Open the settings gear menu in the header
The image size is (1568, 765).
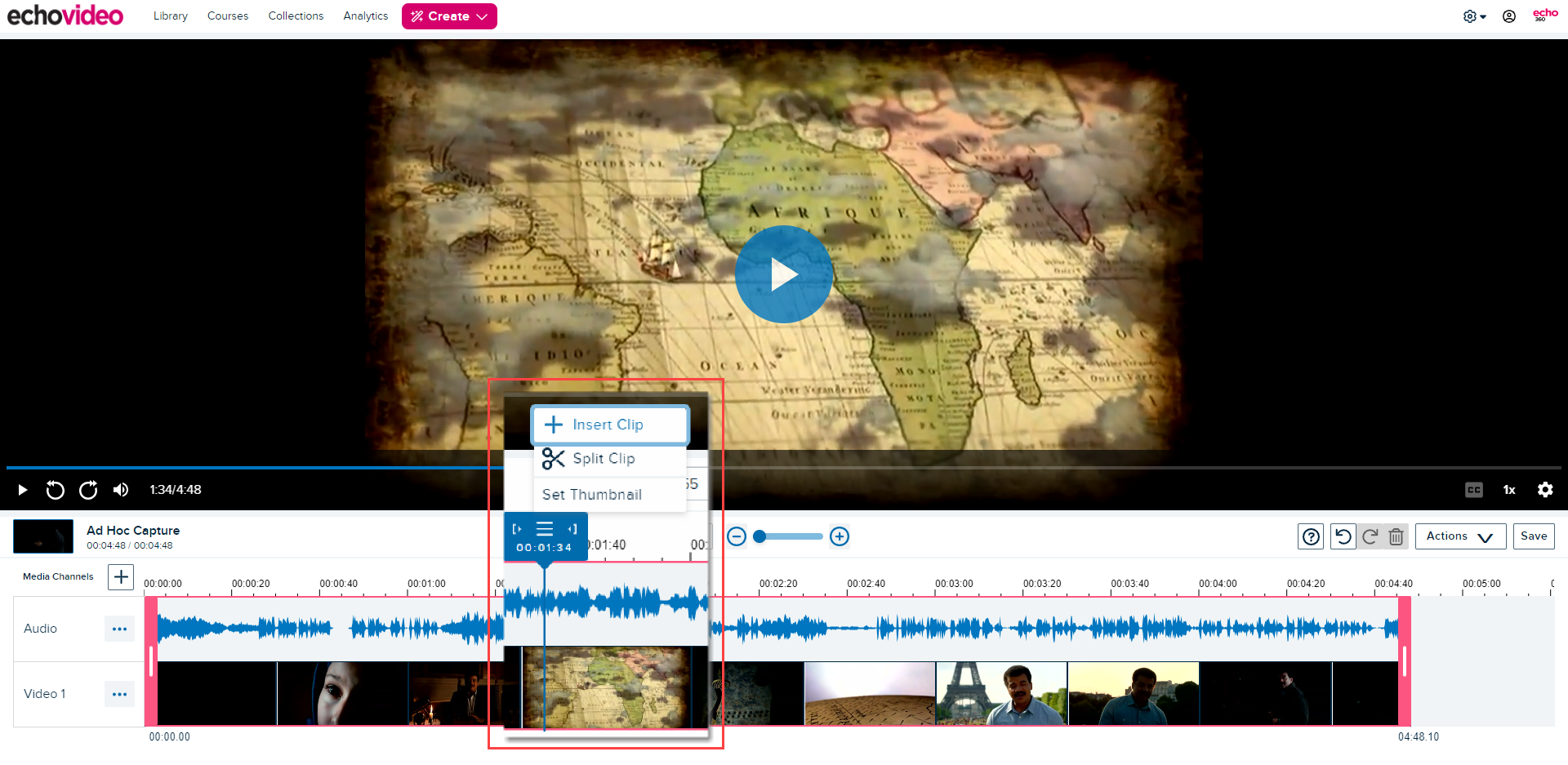tap(1474, 16)
